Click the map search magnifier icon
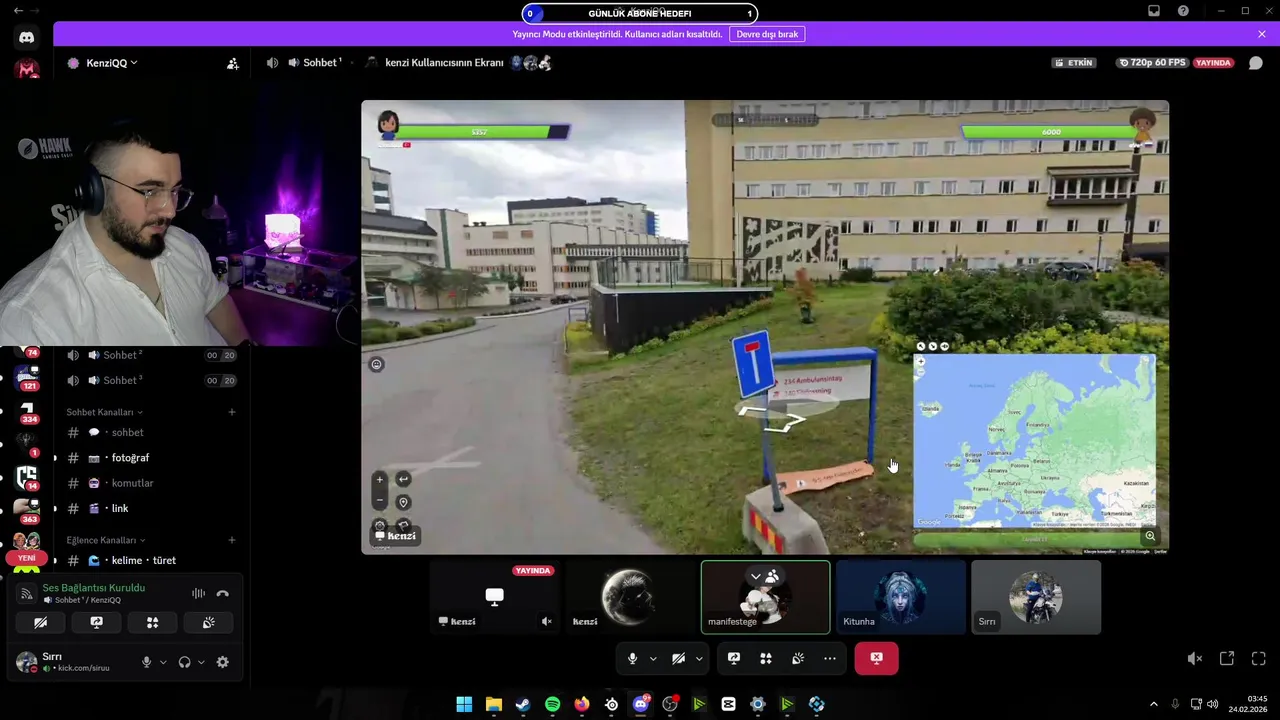 (x=1150, y=536)
